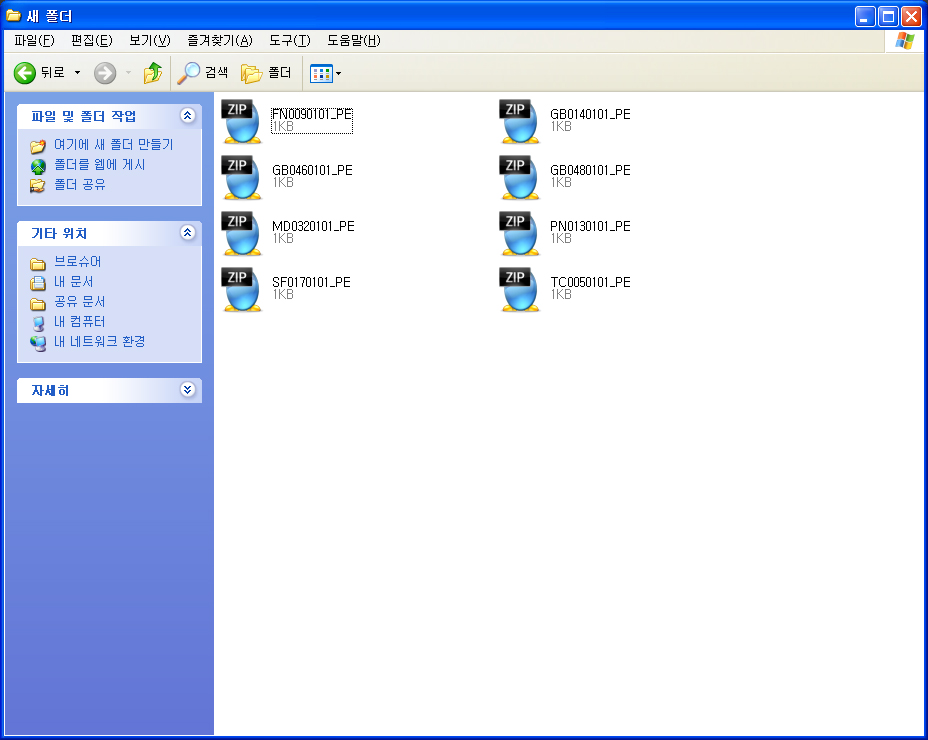Click the share folder icon in task pane
Image resolution: width=928 pixels, height=740 pixels.
[38, 186]
